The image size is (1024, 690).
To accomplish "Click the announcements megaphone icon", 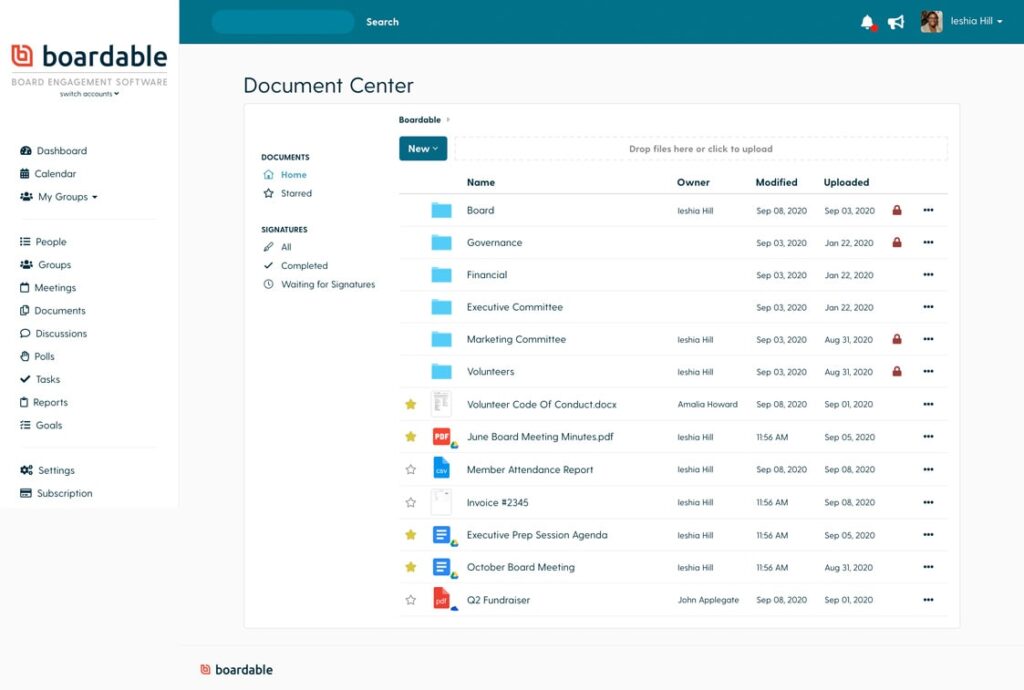I will [x=896, y=22].
